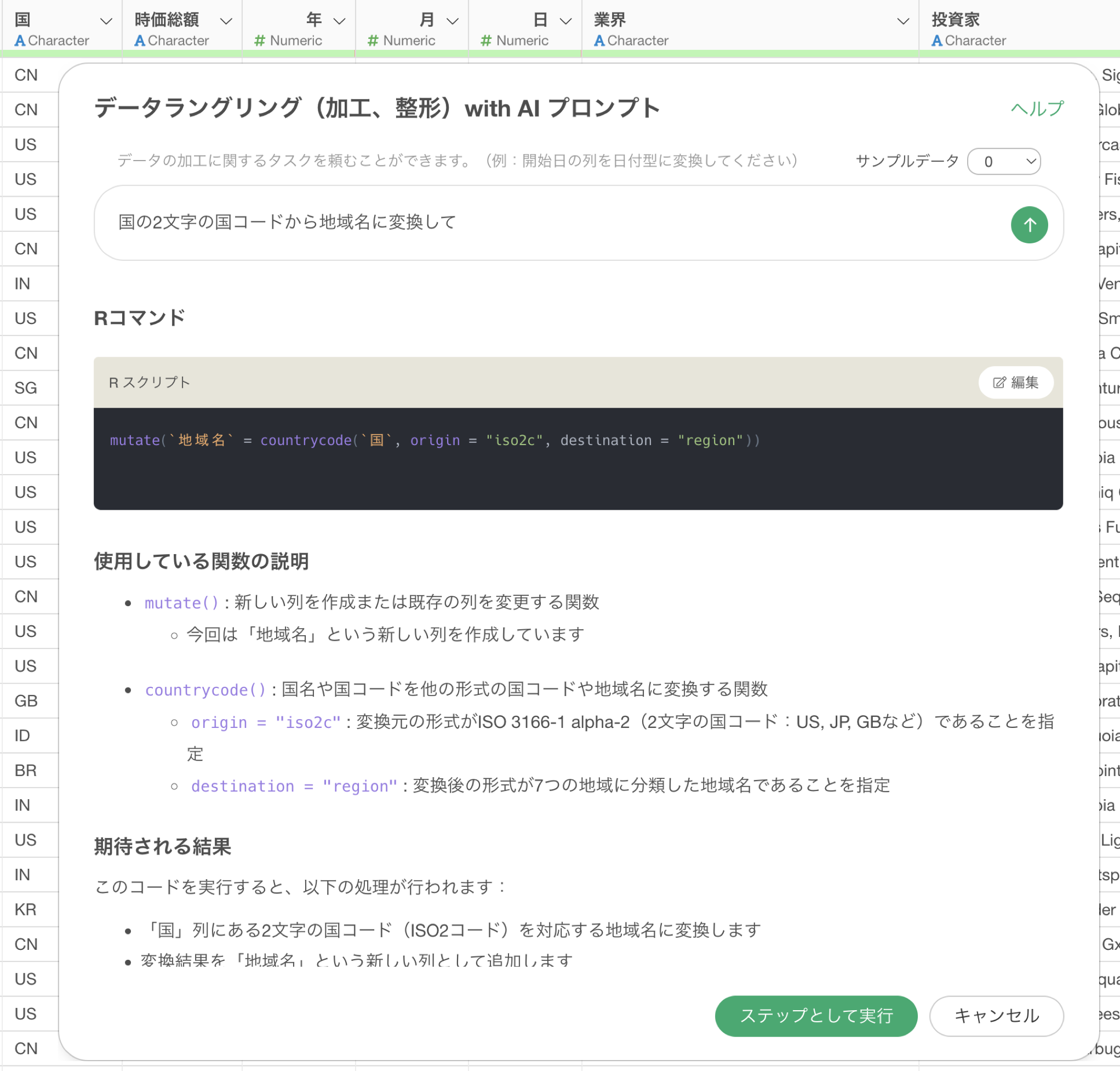1120x1071 pixels.
Task: Click the Numeric type icon under 月
Action: (373, 41)
